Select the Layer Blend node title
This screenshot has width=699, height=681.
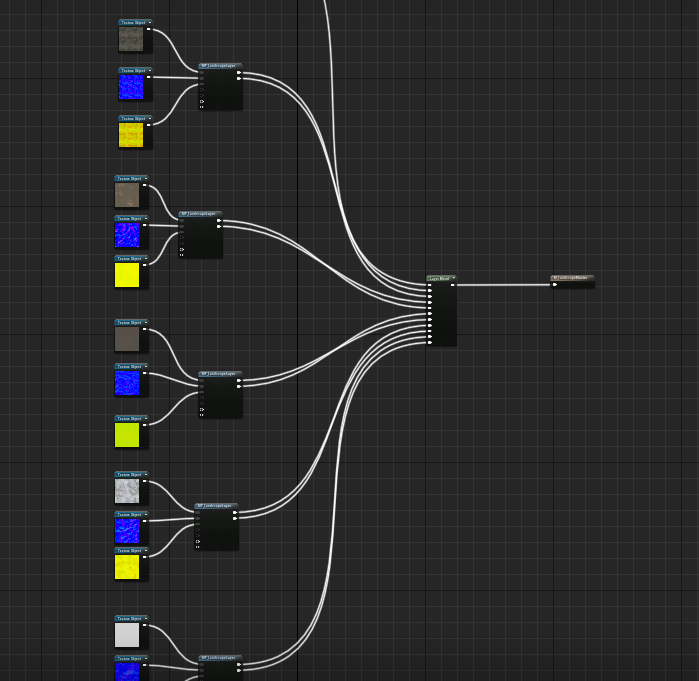tap(439, 279)
